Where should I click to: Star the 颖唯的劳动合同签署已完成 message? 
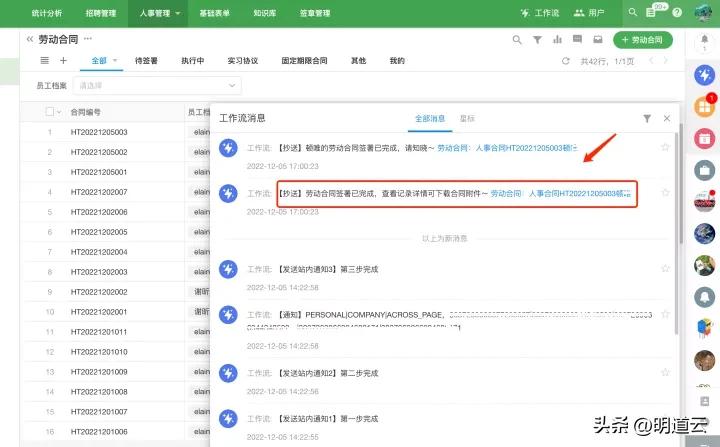(x=665, y=147)
